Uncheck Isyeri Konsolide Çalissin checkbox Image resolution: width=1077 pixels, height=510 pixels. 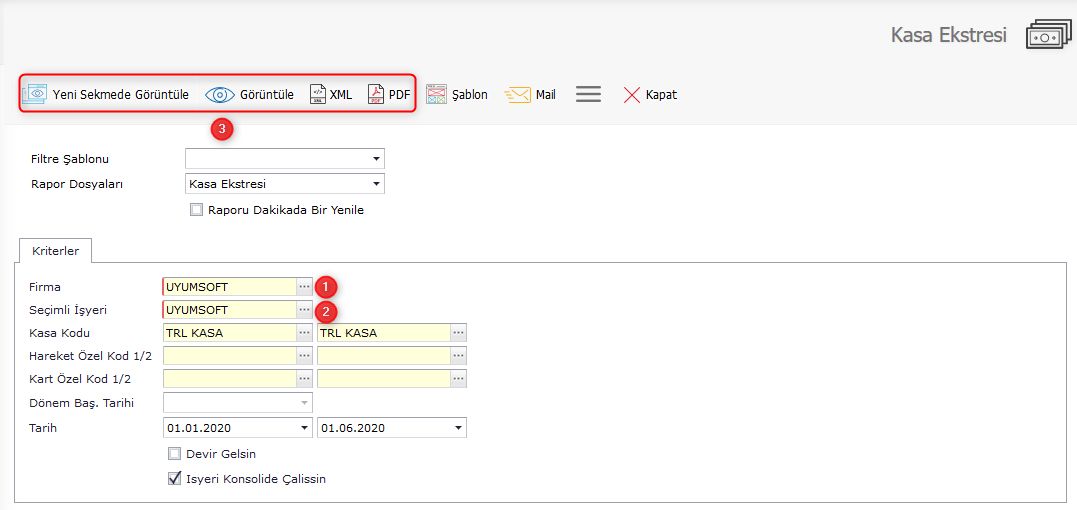pos(174,479)
